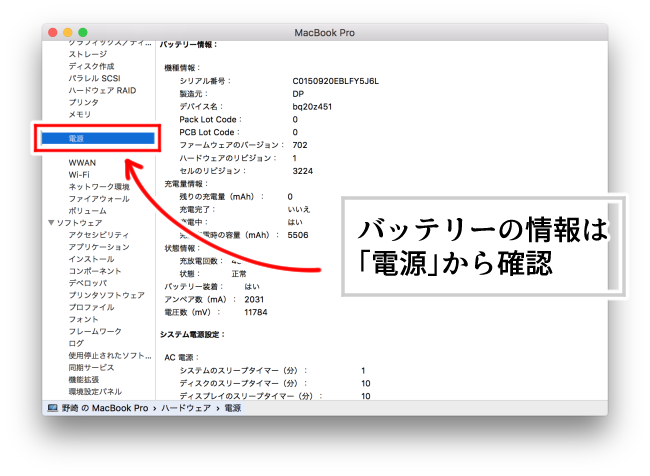
Task: Select ファイアウォール in the sidebar
Action: pyautogui.click(x=99, y=199)
